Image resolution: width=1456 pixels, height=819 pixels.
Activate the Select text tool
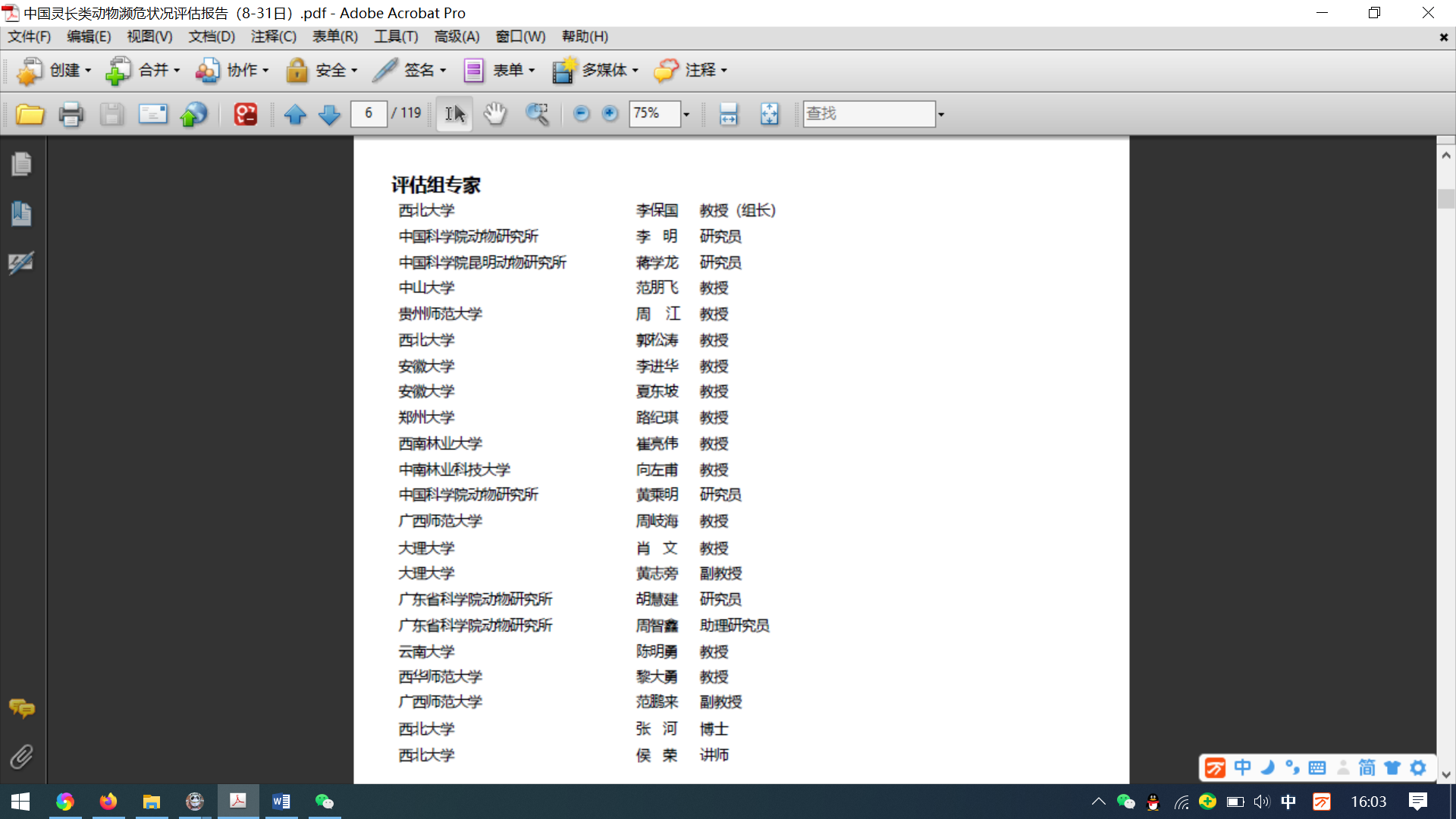click(454, 115)
